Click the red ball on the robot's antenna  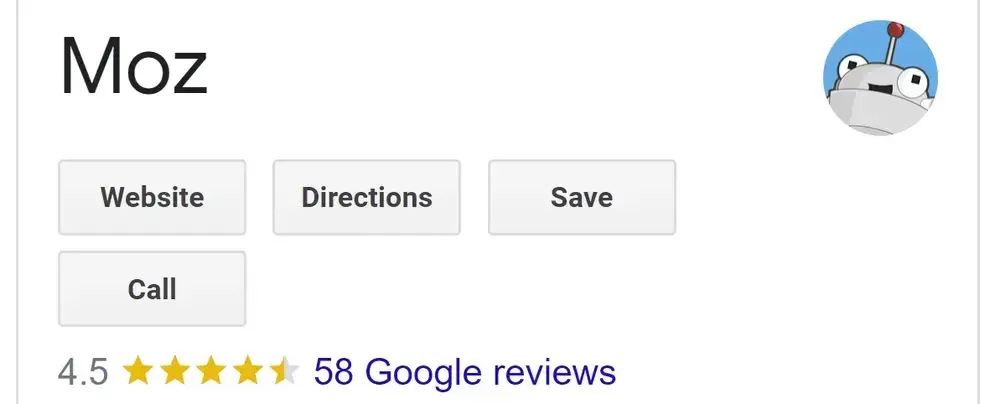tap(896, 29)
